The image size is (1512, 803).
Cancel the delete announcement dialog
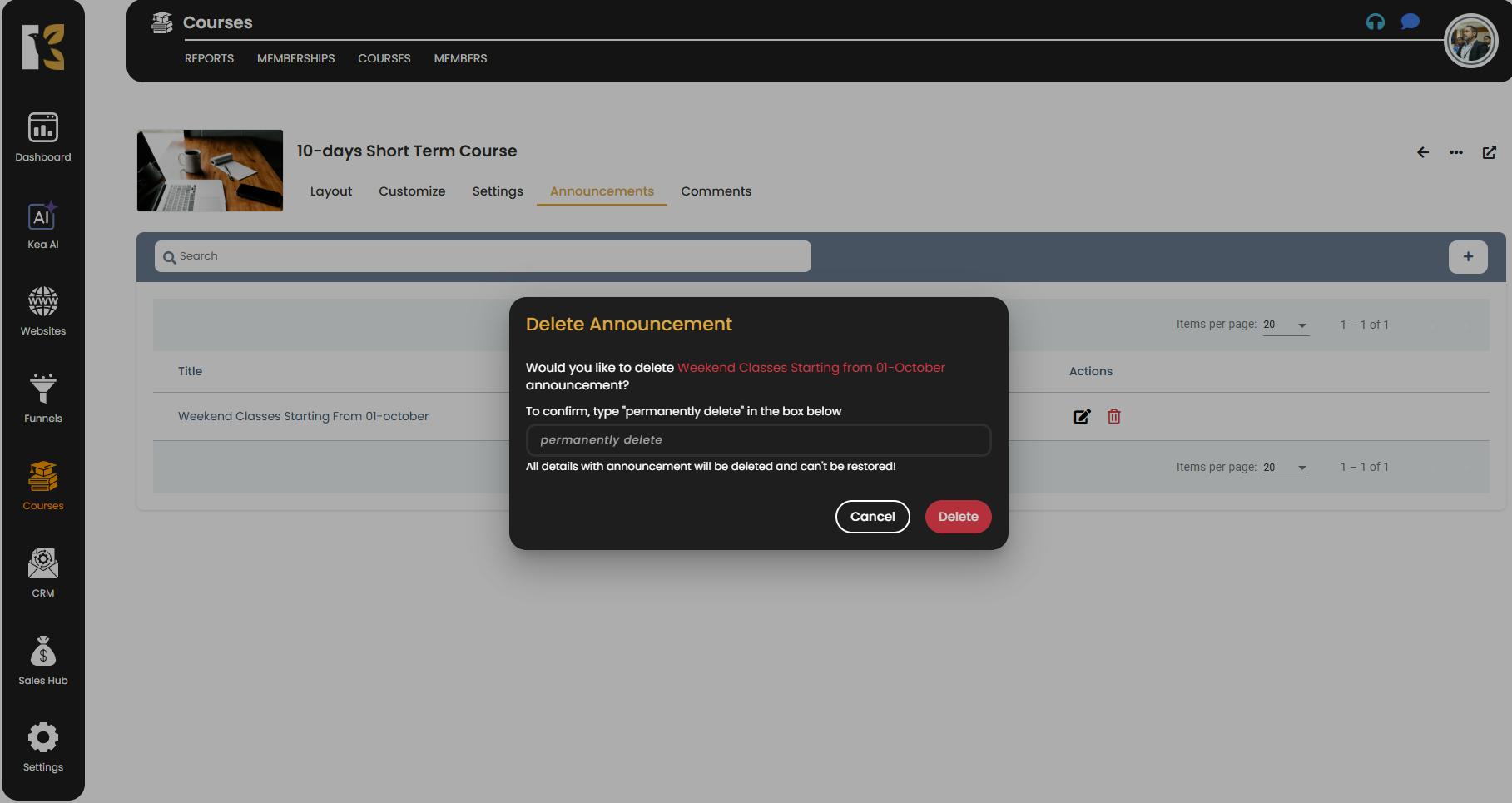872,517
